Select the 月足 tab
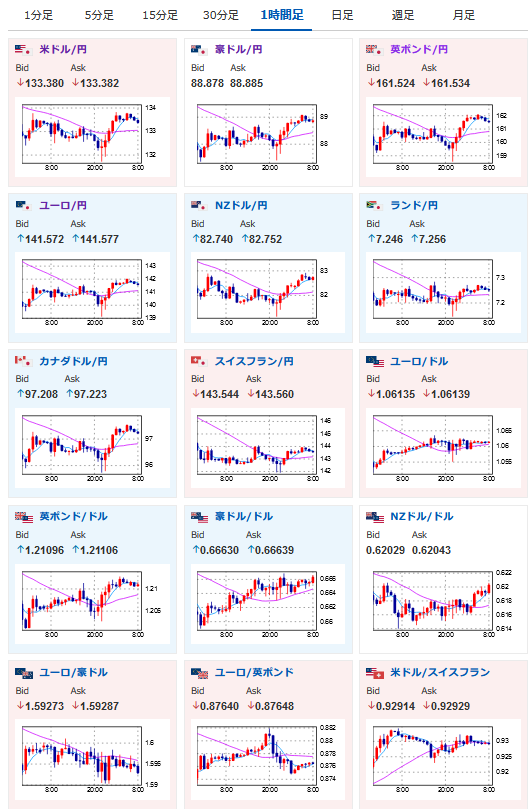 (463, 15)
